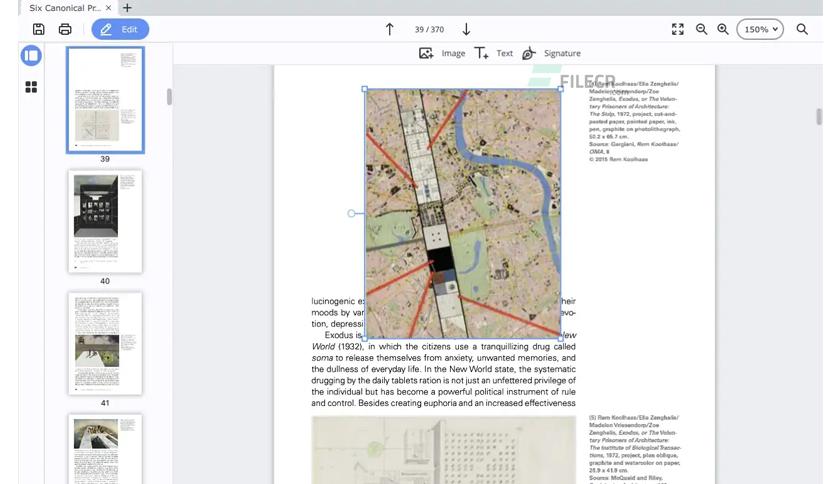The width and height of the screenshot is (836, 484).
Task: Click the Add Image icon
Action: coord(426,53)
